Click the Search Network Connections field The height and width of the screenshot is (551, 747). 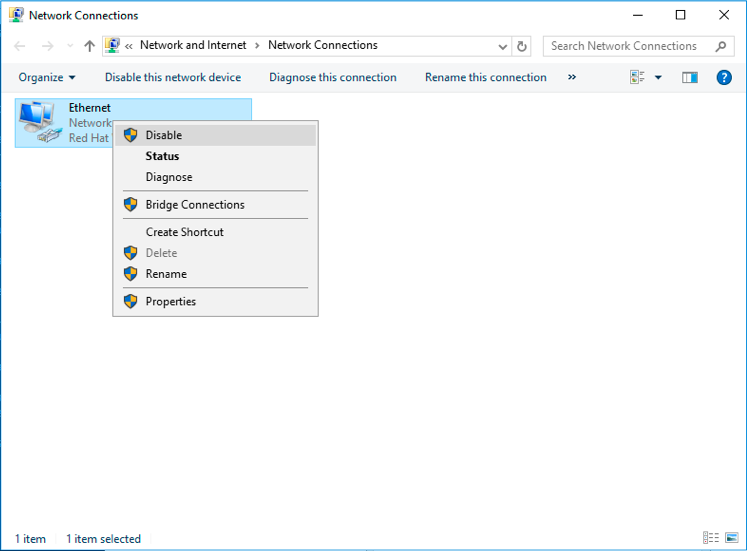point(628,46)
